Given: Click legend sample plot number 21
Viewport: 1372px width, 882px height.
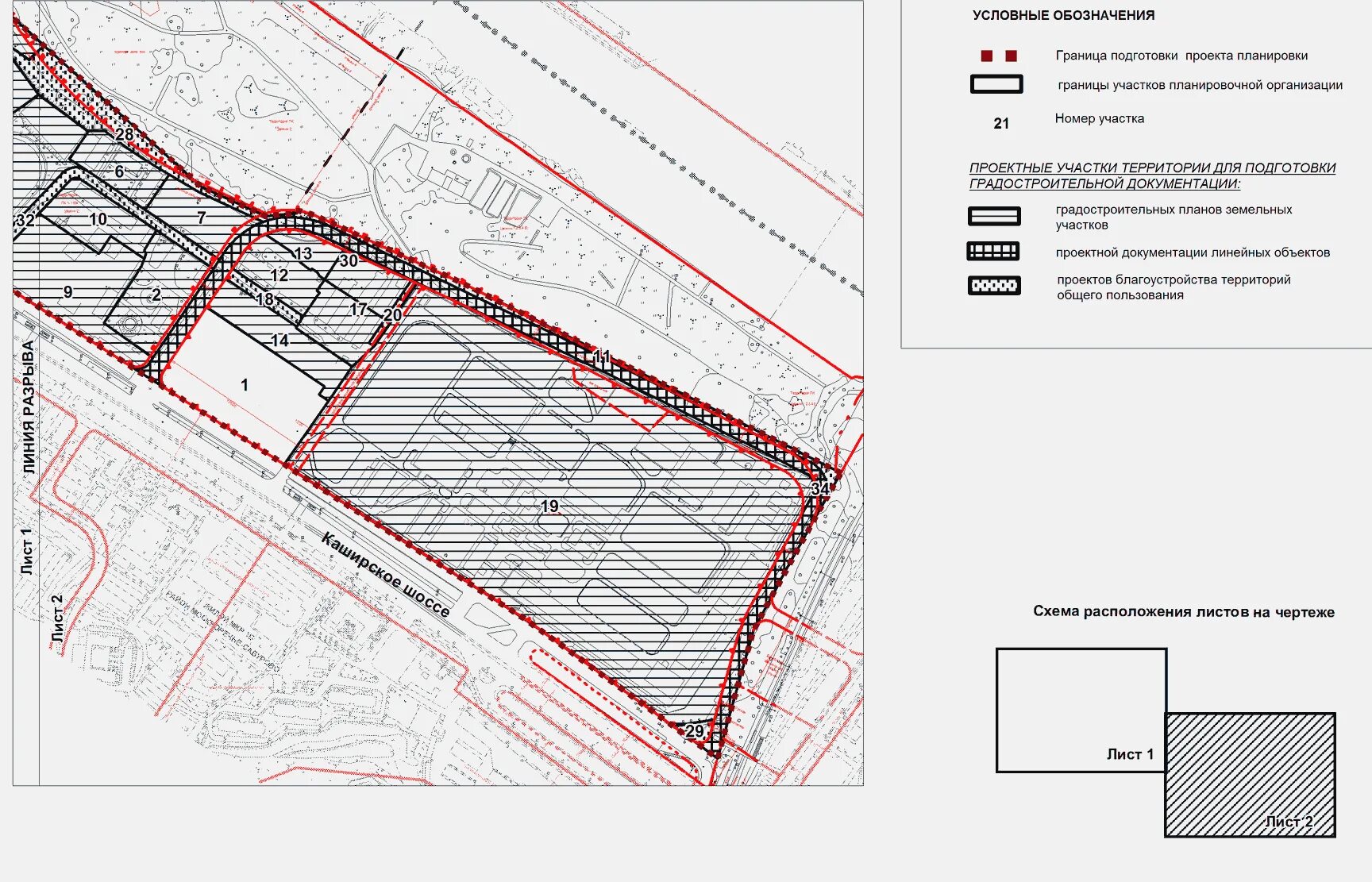Looking at the screenshot, I should click(x=1001, y=123).
